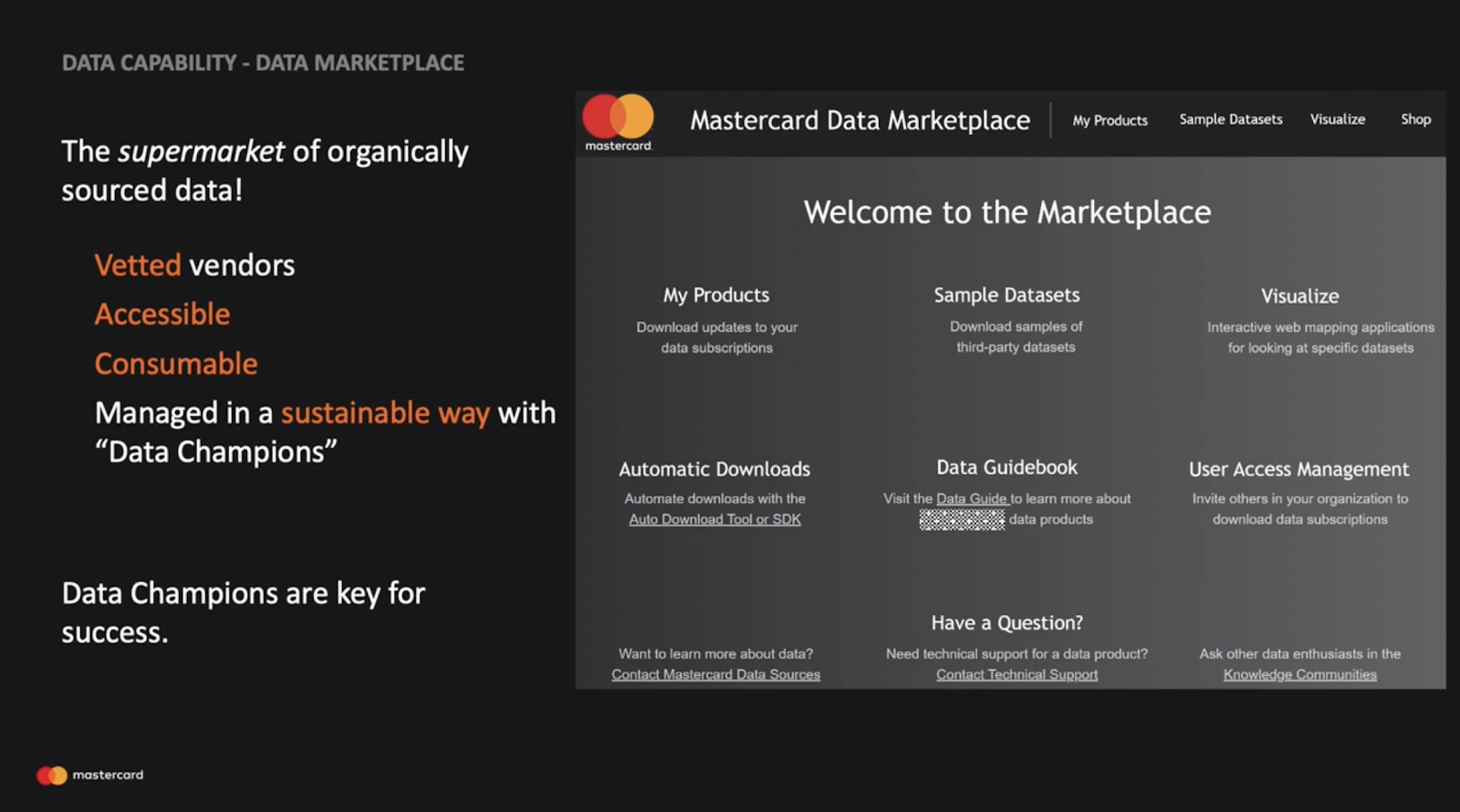Click the italic word supermarket
The image size is (1460, 812).
(202, 151)
